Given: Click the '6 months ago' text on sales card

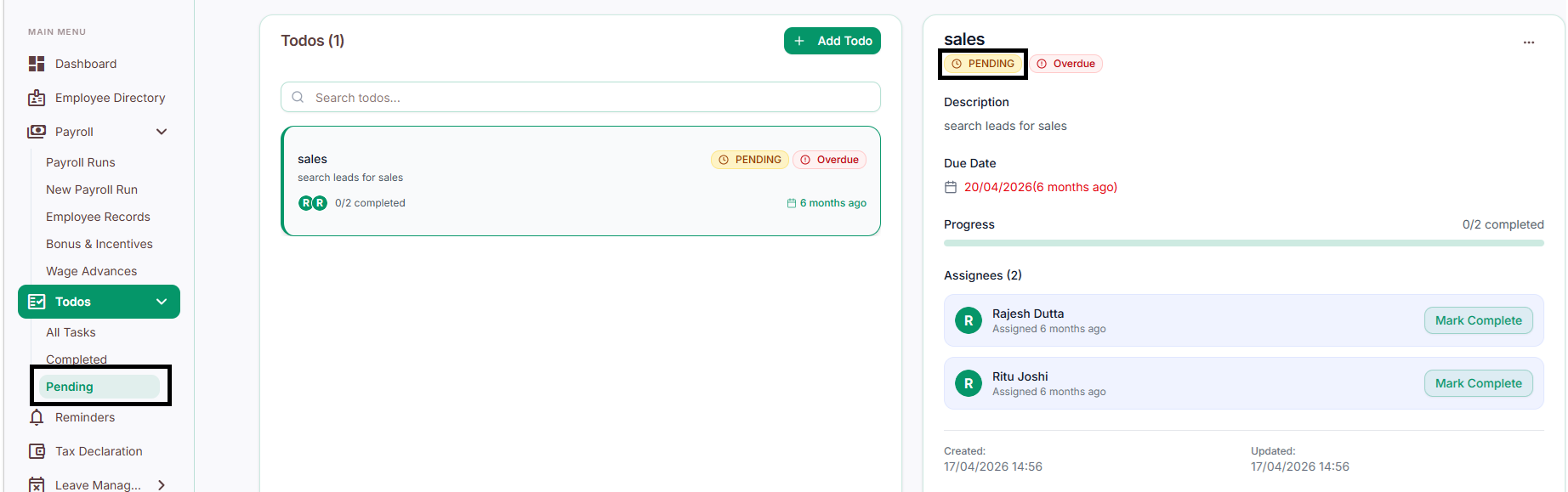Looking at the screenshot, I should tap(833, 203).
